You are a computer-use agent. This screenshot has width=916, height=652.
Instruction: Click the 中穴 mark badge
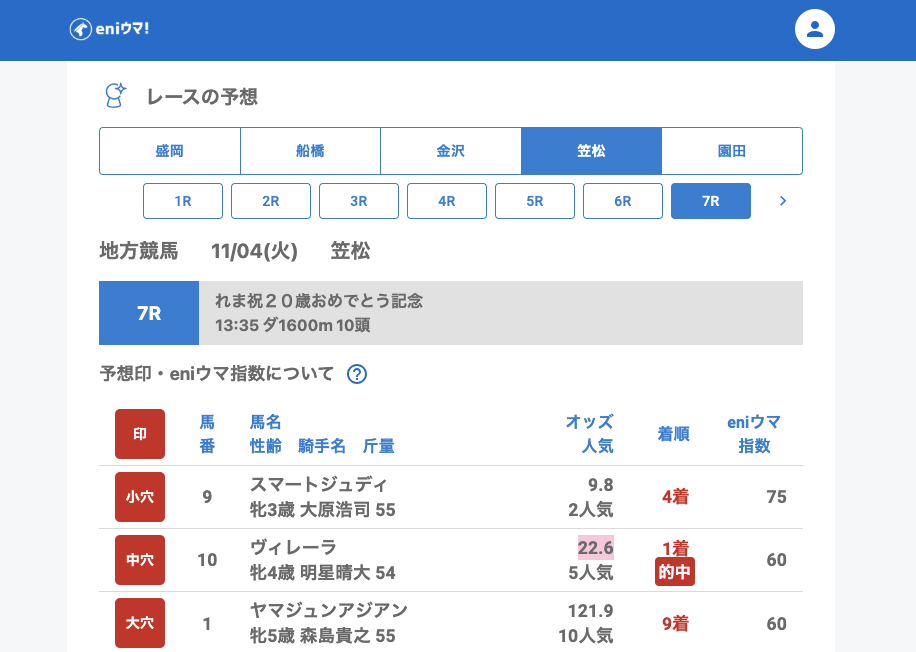(x=140, y=560)
